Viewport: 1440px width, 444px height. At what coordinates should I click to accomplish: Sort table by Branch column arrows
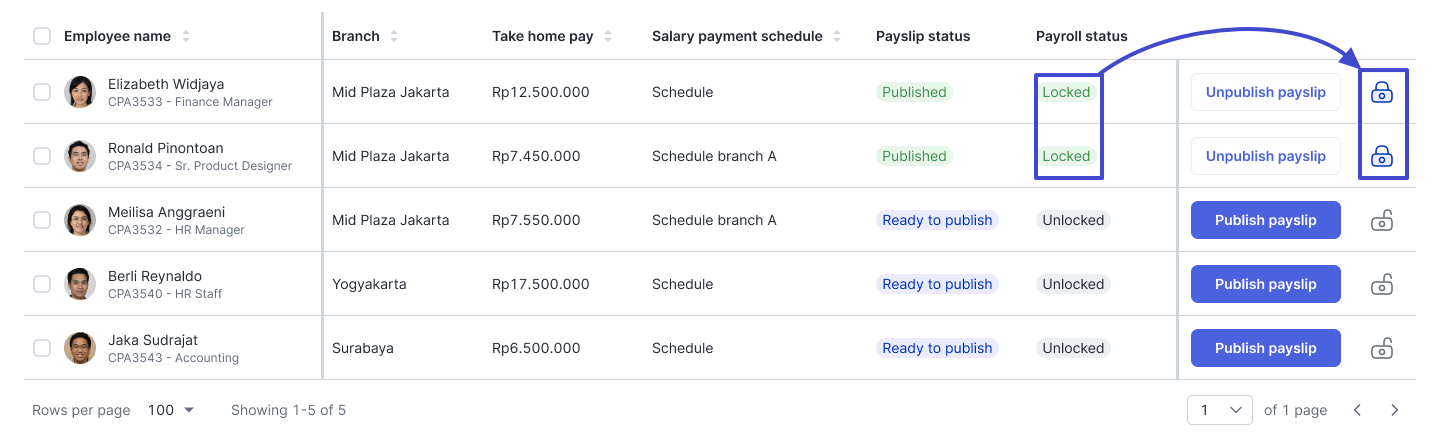[x=394, y=36]
